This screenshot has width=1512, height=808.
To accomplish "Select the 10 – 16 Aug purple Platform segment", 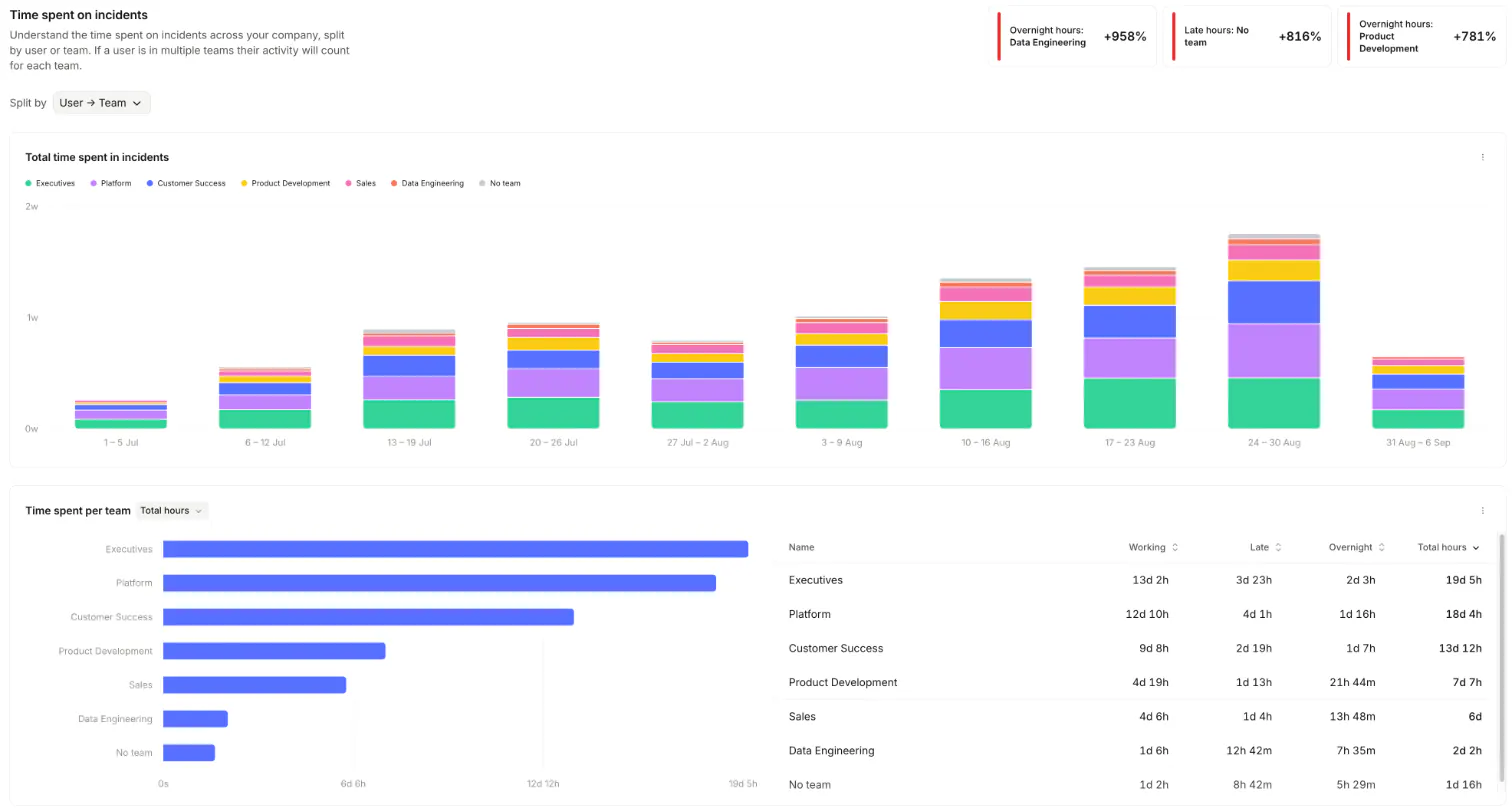I will 986,368.
